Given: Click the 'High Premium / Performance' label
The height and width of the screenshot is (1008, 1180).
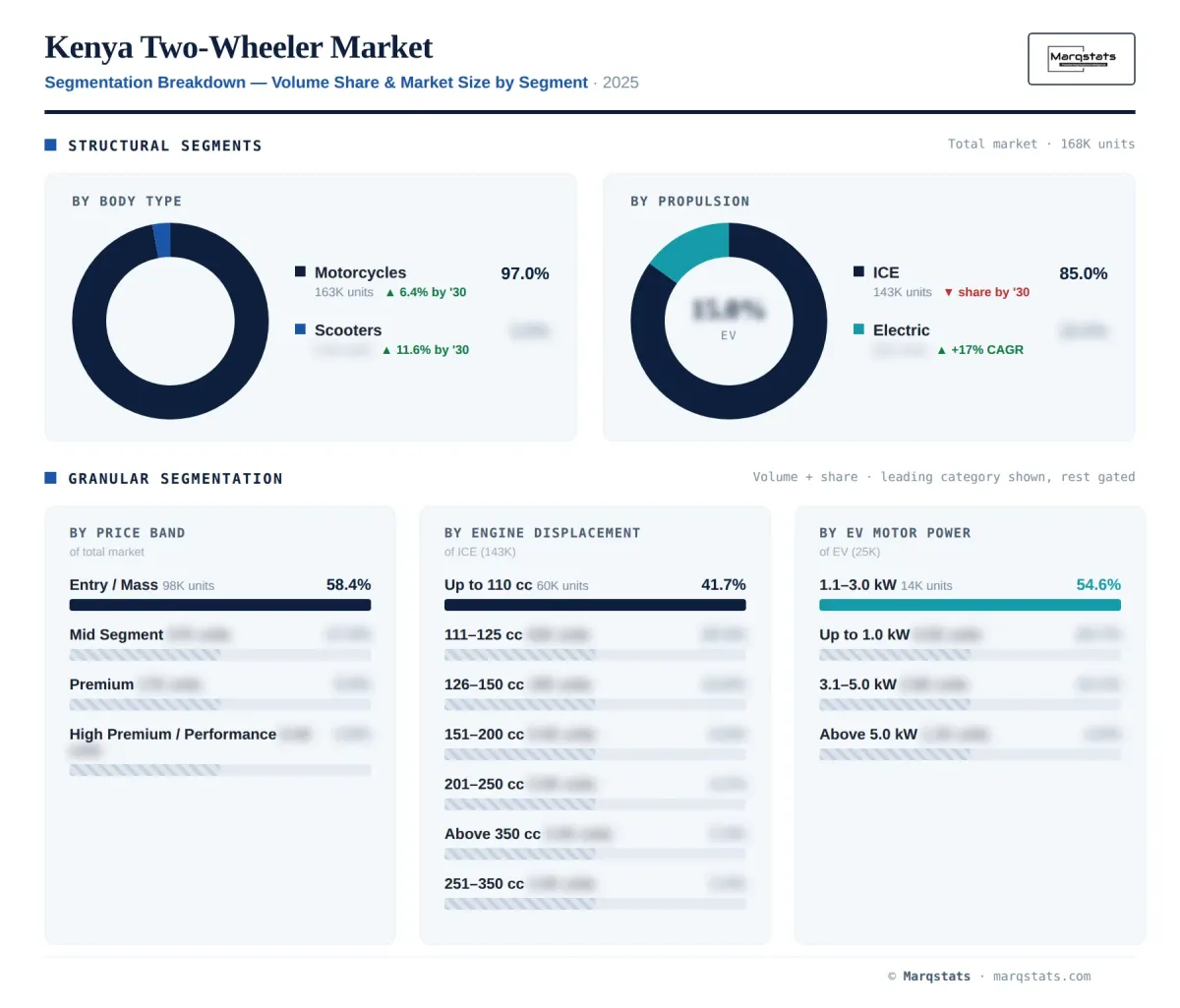Looking at the screenshot, I should (x=172, y=735).
